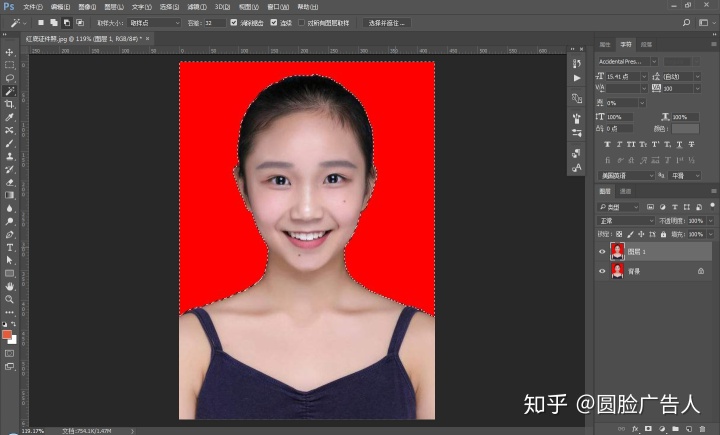The height and width of the screenshot is (435, 720).
Task: Swap foreground and background colors arrow
Action: pos(14,324)
